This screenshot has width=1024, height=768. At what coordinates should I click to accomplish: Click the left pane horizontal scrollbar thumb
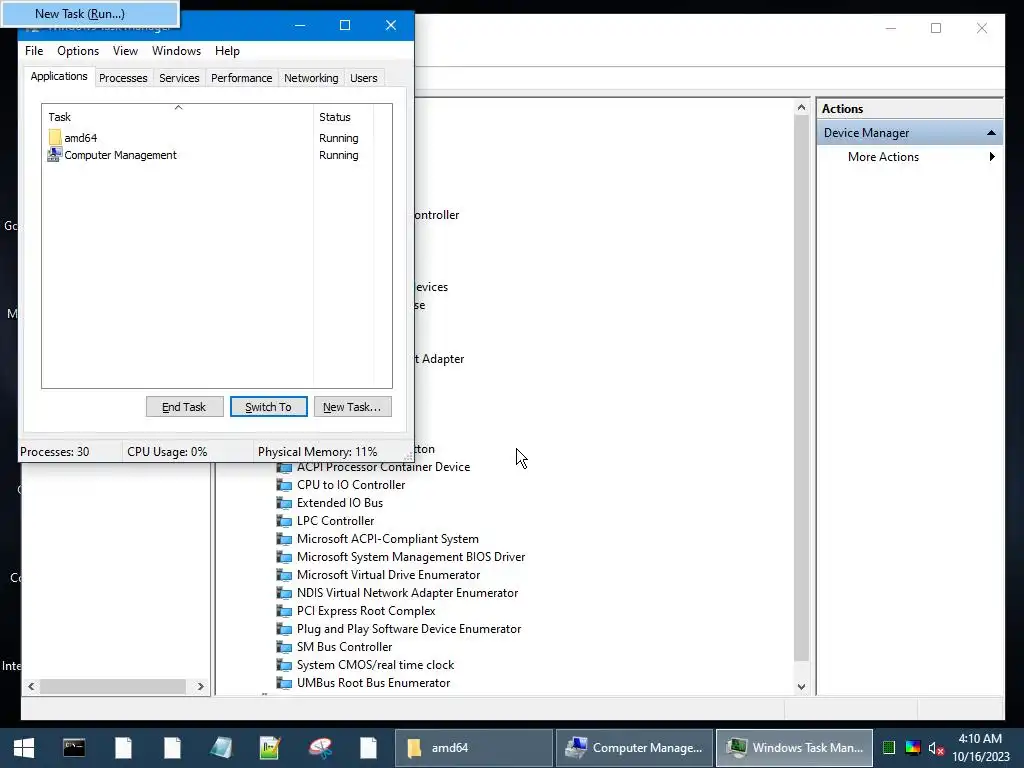click(112, 686)
